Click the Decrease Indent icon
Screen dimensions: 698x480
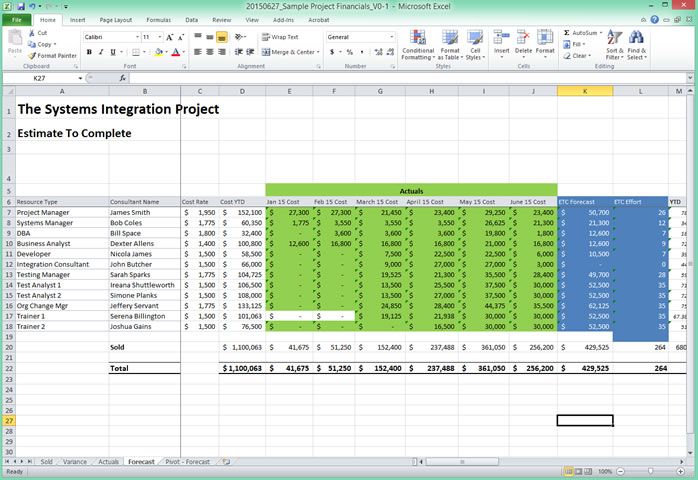click(239, 52)
